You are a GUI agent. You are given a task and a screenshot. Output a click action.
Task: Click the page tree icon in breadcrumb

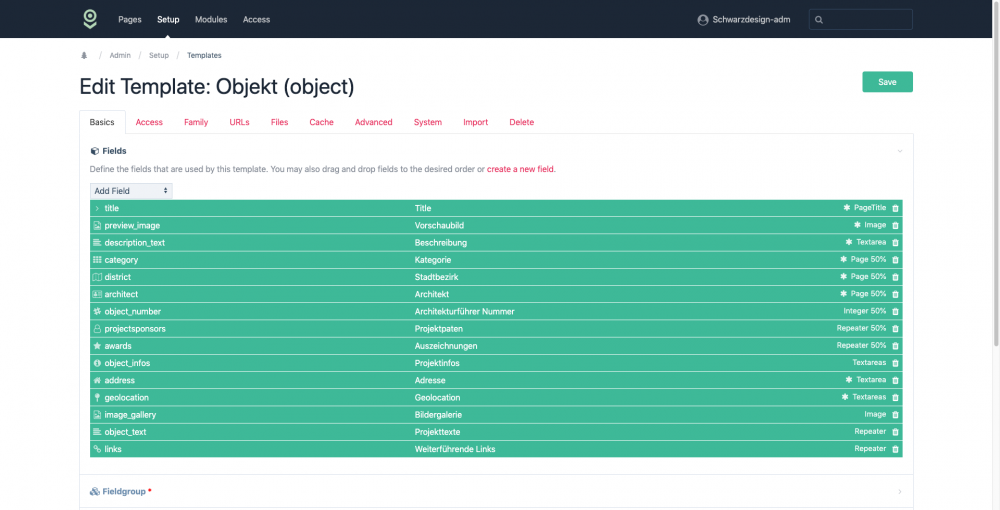click(x=84, y=55)
